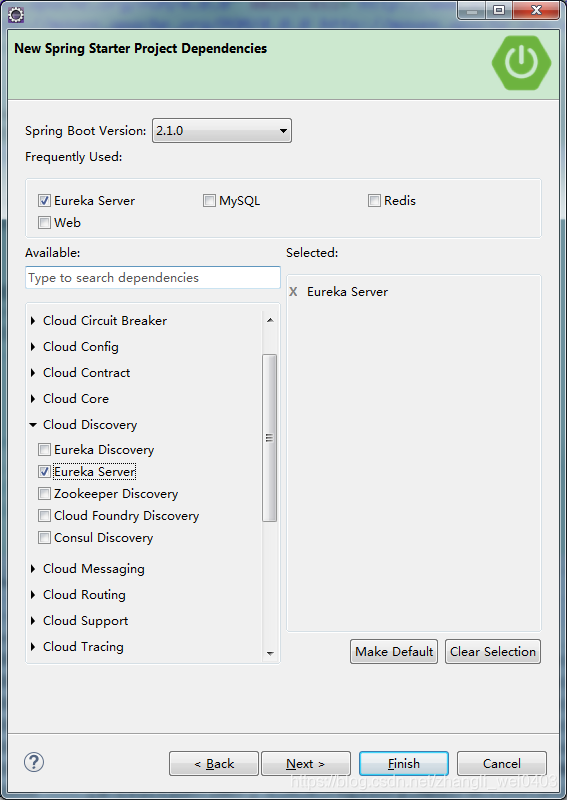Cancel the dependencies dialog

(502, 763)
